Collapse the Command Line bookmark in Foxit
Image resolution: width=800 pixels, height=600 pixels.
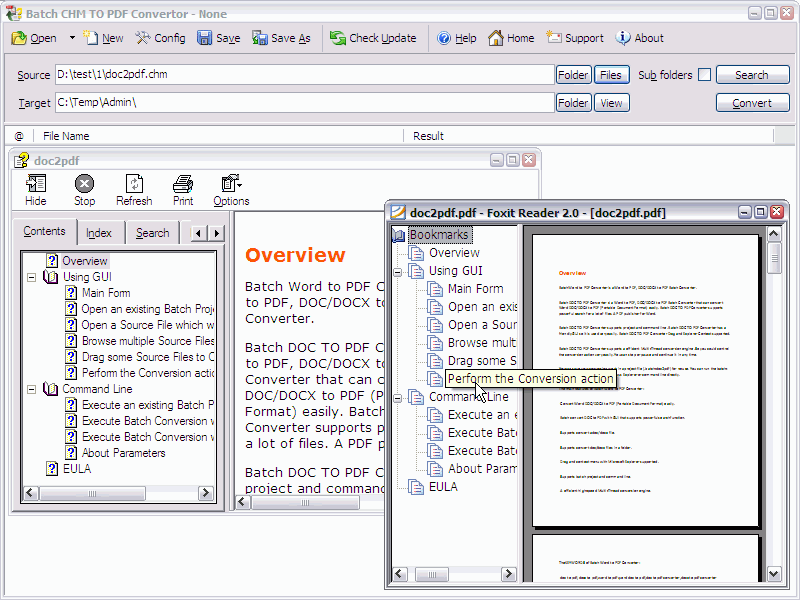tap(399, 397)
